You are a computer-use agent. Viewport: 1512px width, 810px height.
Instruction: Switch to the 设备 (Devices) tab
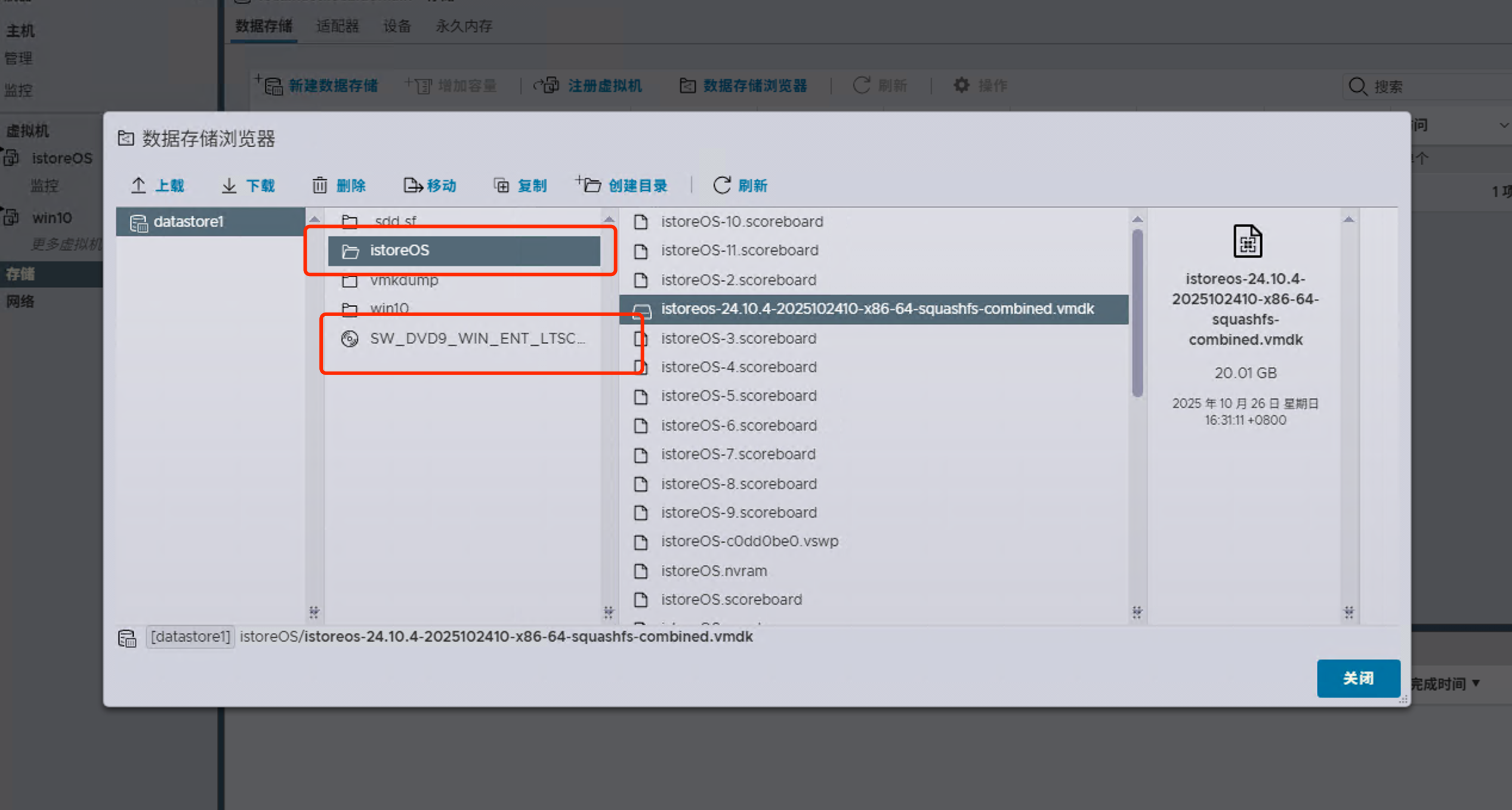point(397,26)
